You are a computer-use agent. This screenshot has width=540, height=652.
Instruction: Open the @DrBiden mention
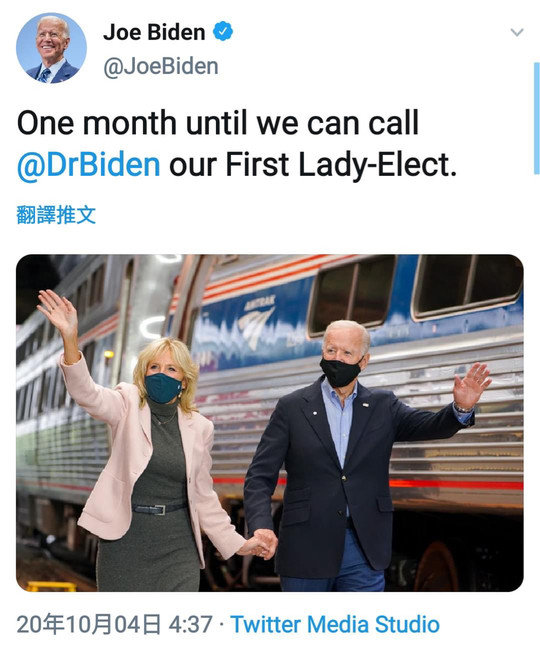[89, 165]
